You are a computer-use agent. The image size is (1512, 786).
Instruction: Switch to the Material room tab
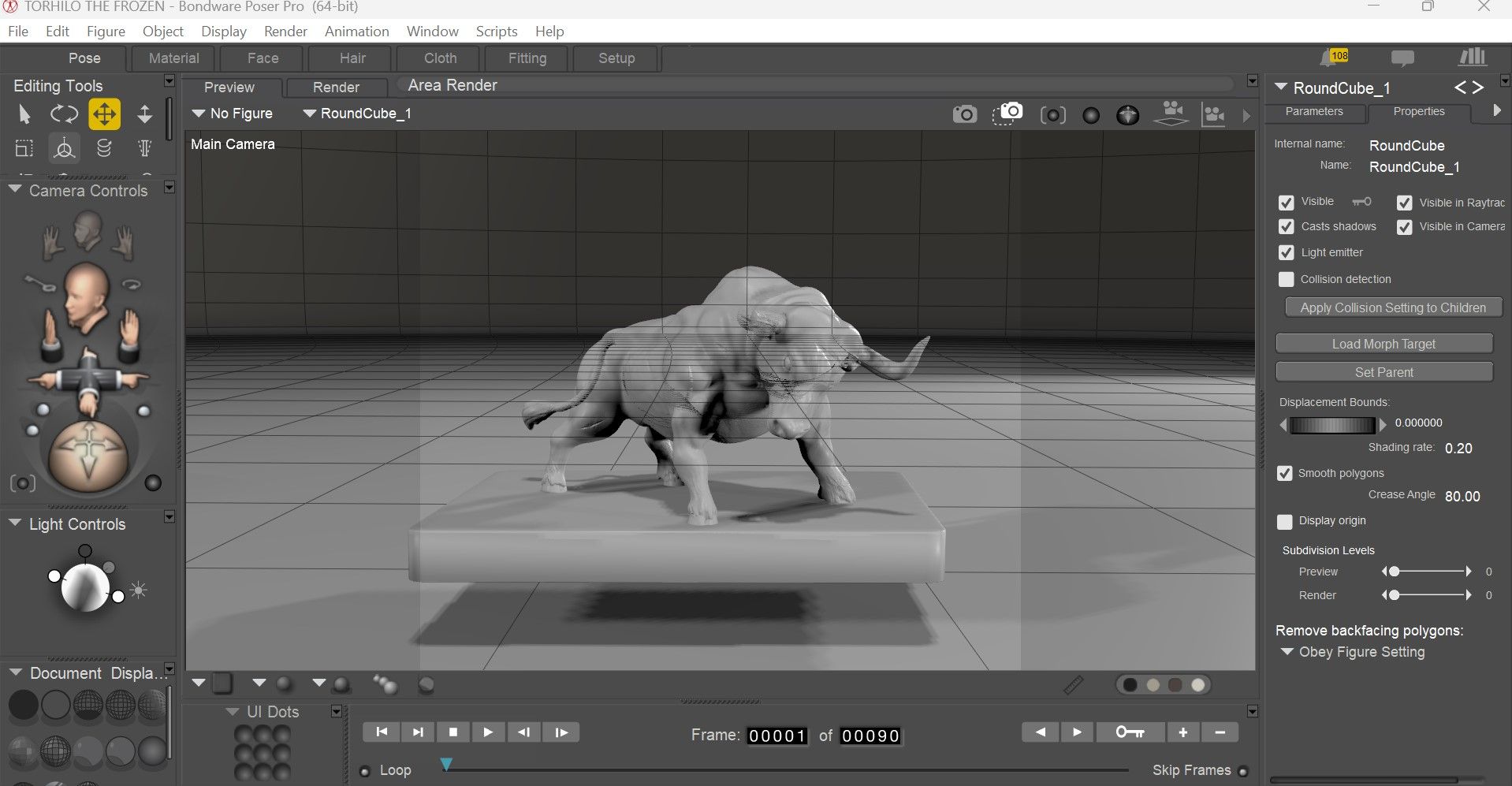[x=173, y=58]
